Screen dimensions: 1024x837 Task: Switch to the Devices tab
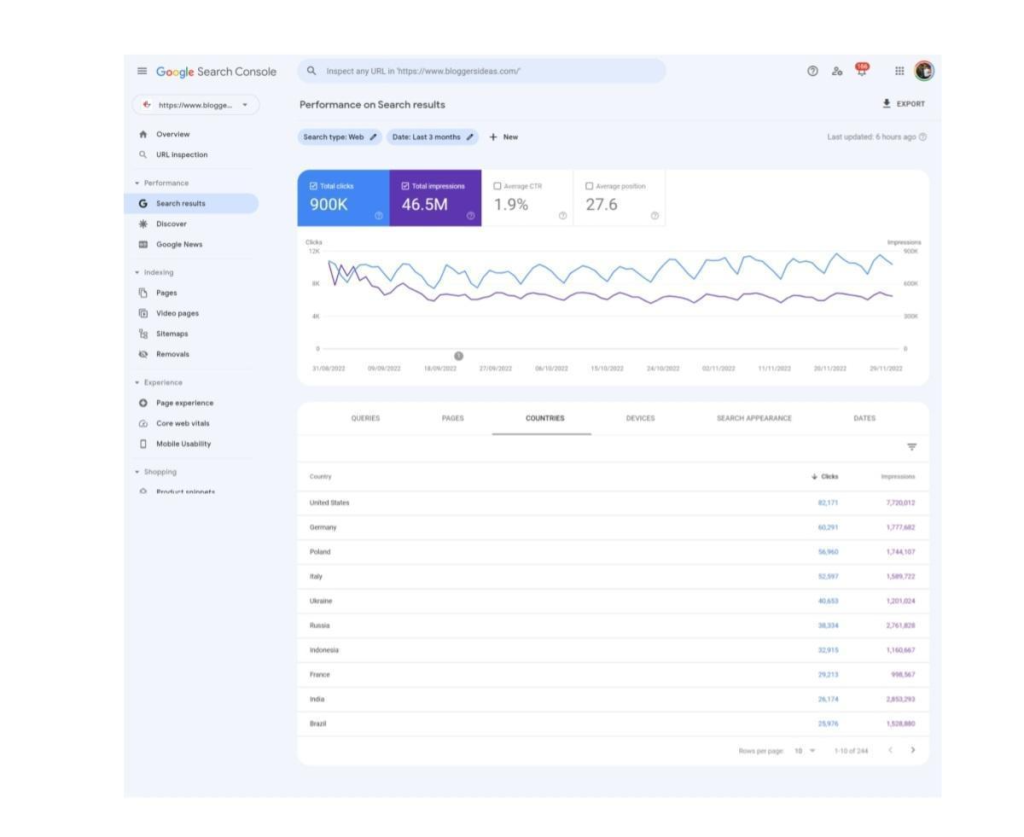[x=640, y=418]
